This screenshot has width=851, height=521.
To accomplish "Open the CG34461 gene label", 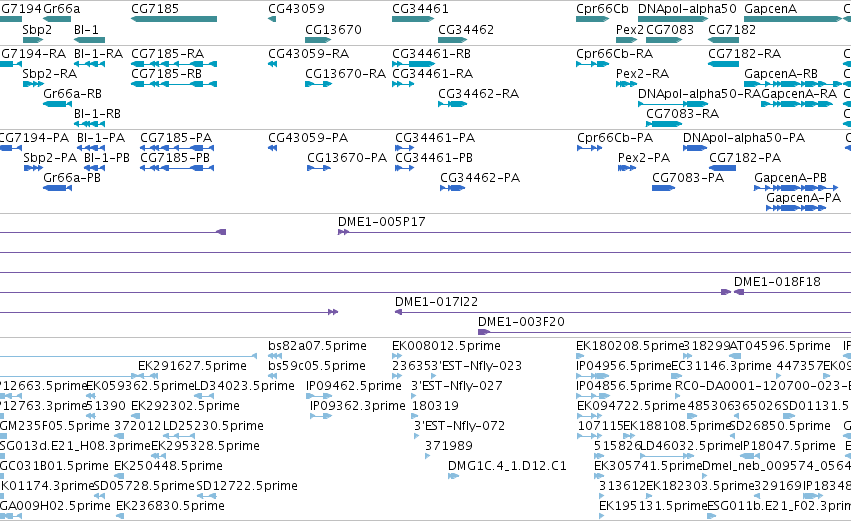I will pyautogui.click(x=421, y=9).
